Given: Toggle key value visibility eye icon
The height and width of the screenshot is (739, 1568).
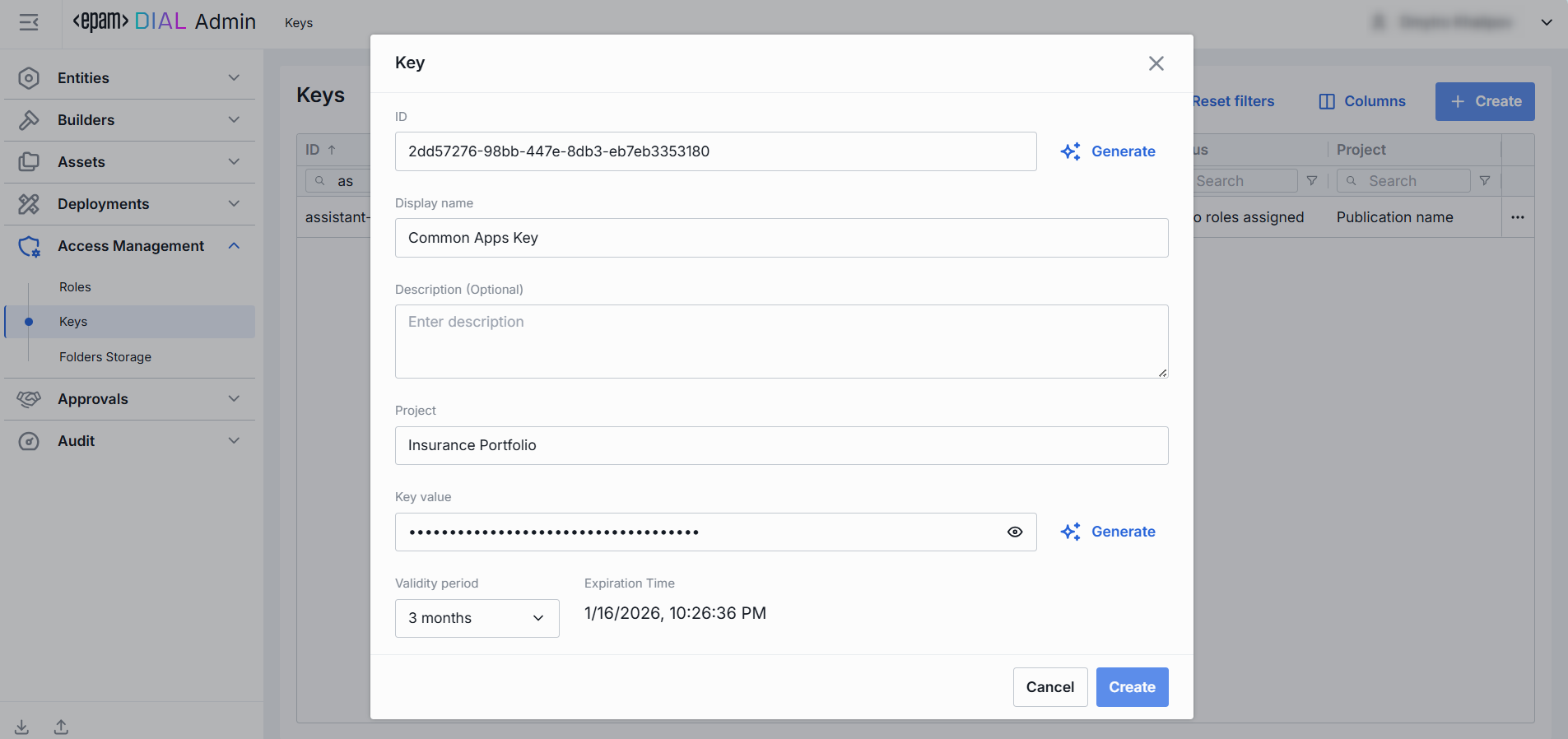Looking at the screenshot, I should tap(1015, 532).
